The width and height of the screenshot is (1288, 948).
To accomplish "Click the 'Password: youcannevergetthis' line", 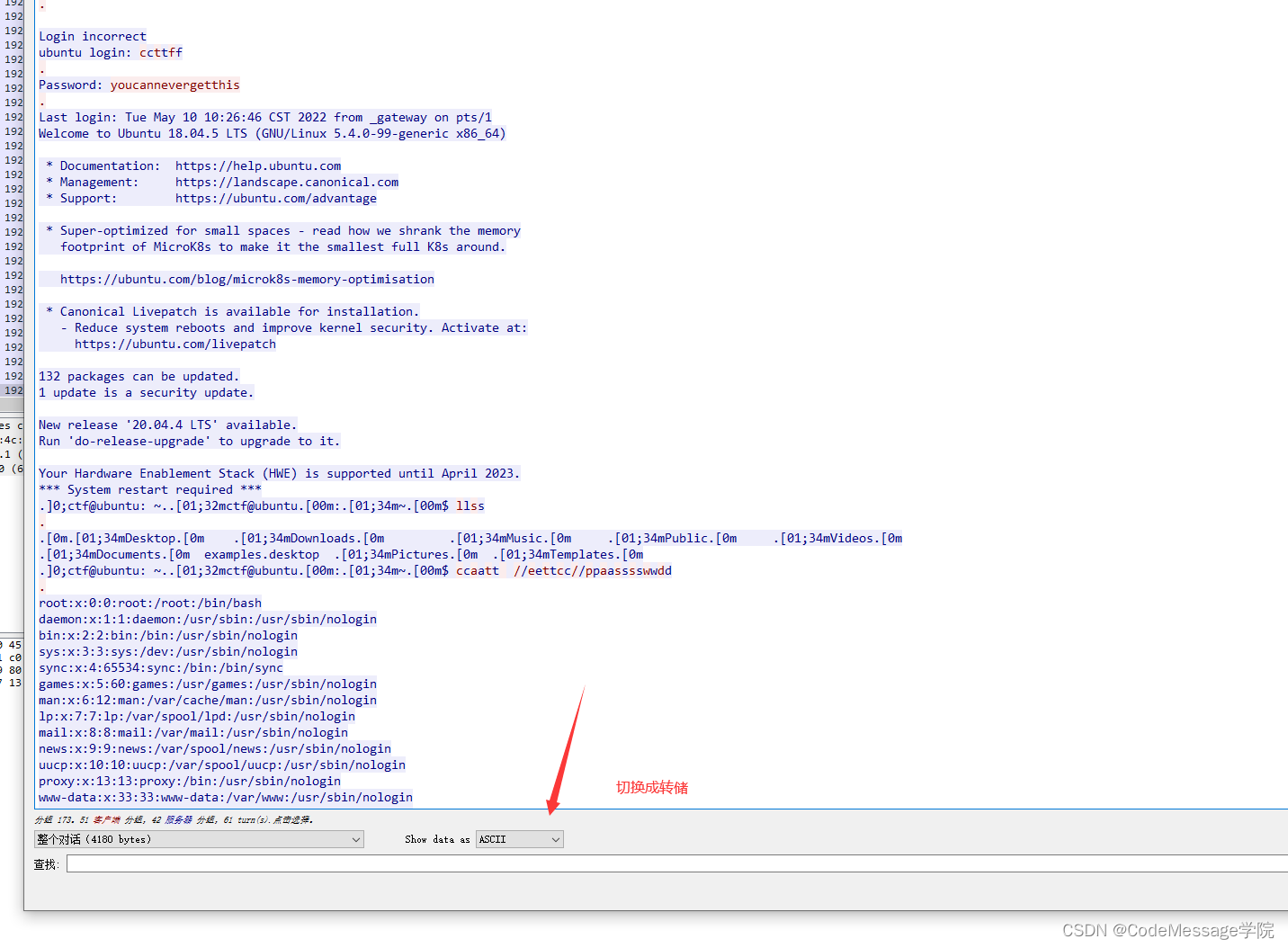I will pos(139,85).
